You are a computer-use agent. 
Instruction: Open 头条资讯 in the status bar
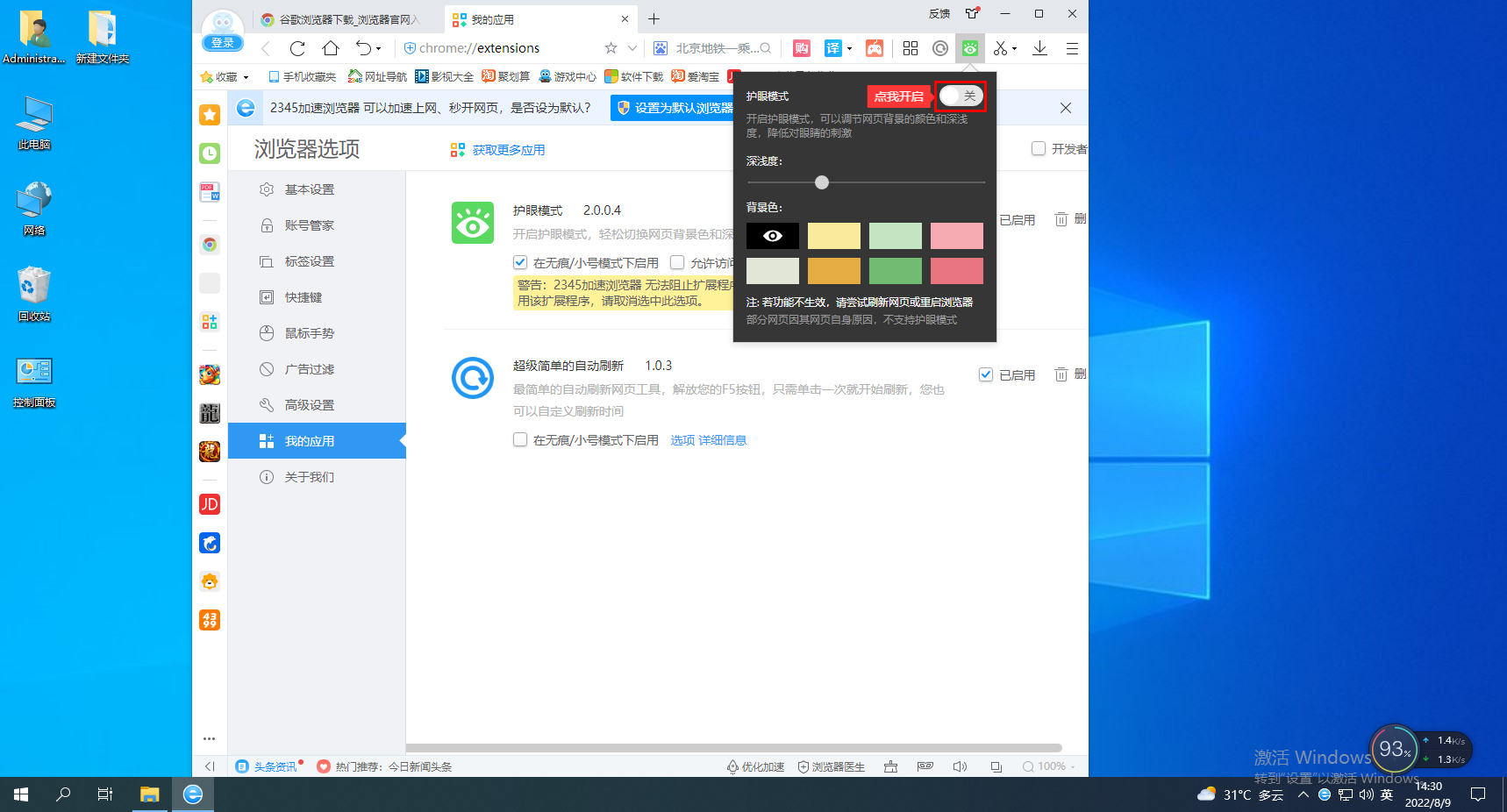pyautogui.click(x=268, y=766)
